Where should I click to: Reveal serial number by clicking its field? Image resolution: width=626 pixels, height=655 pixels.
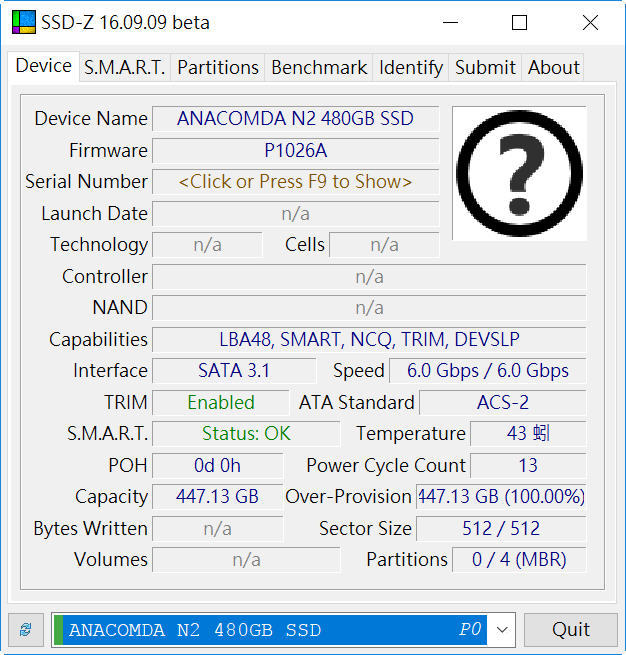295,182
